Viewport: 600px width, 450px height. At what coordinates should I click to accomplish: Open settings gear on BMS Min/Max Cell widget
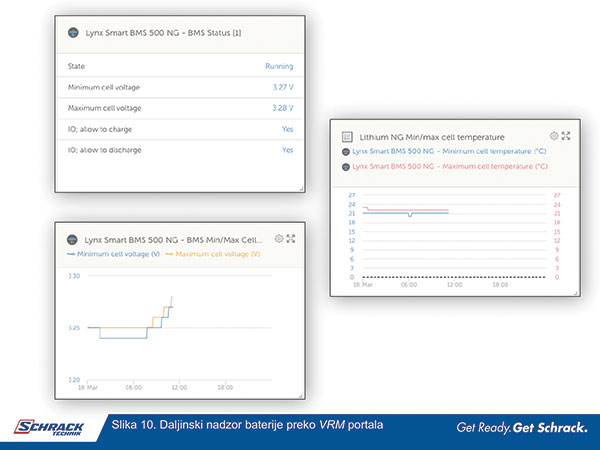click(x=279, y=239)
